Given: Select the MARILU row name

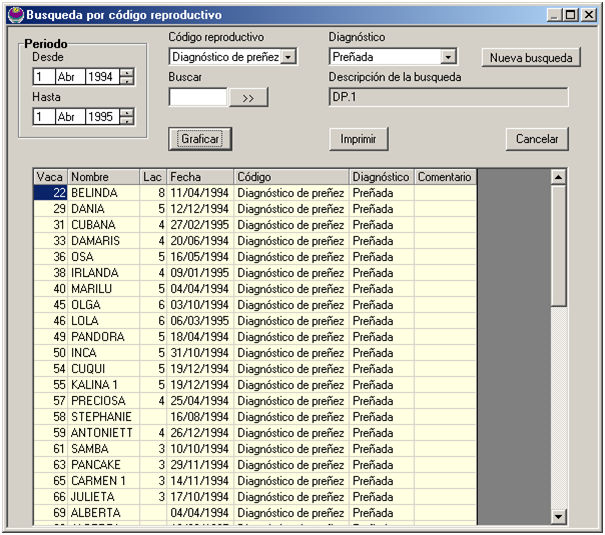Looking at the screenshot, I should point(103,289).
